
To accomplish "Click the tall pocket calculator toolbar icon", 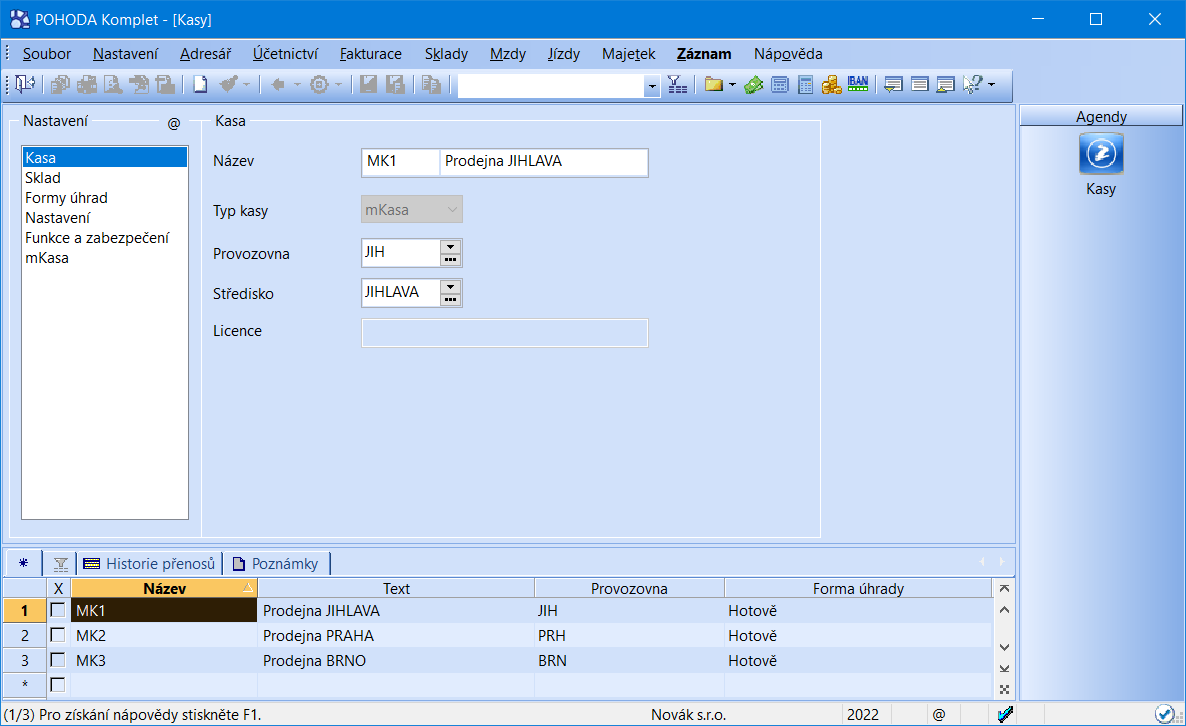I will point(806,84).
